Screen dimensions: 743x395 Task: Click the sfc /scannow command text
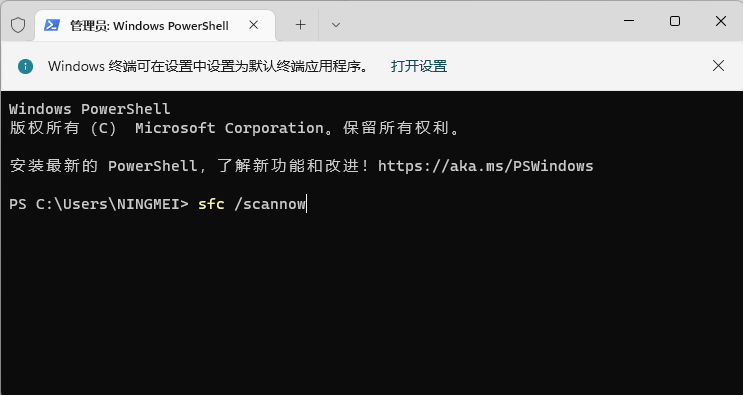tap(252, 204)
